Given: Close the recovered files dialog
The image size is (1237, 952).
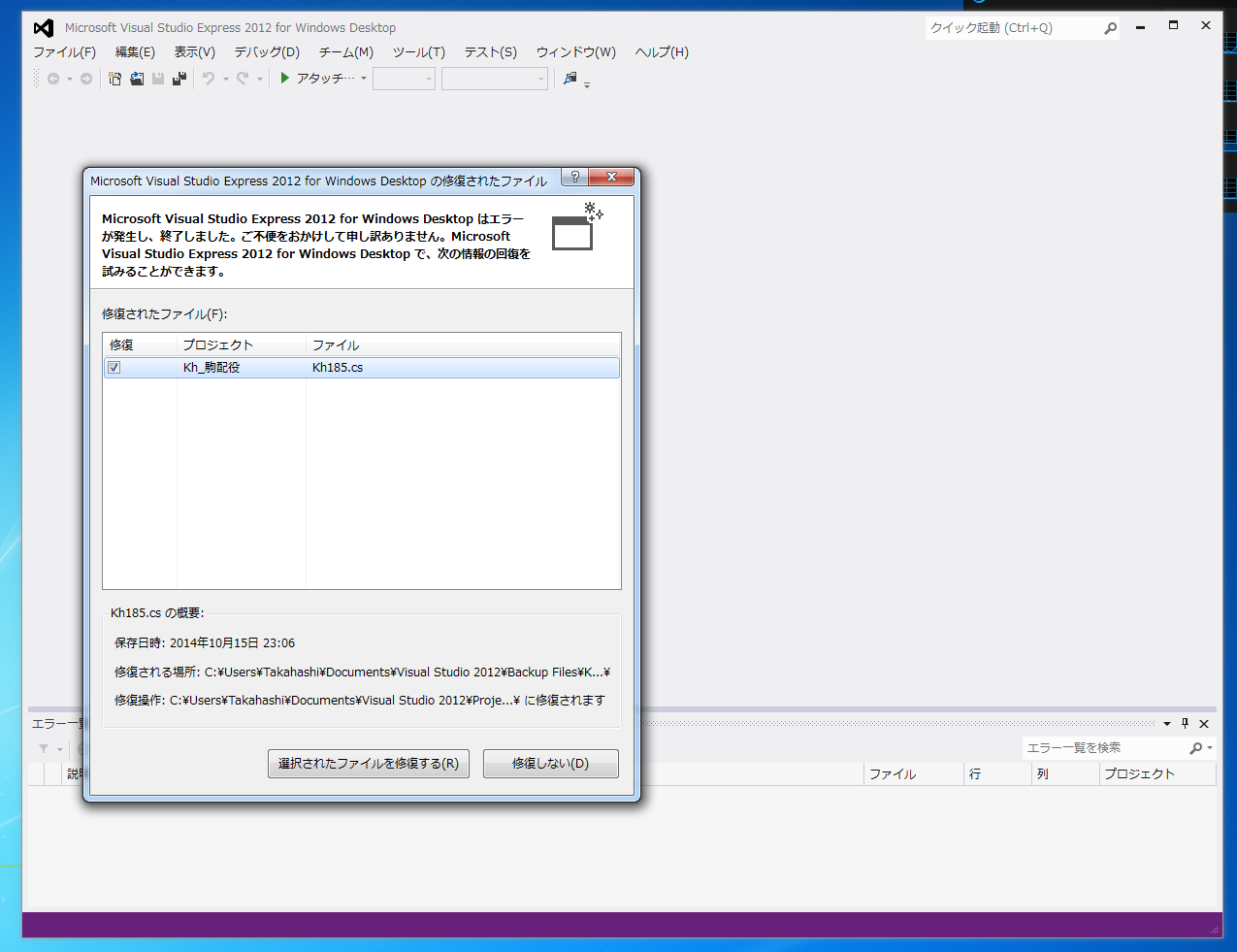Looking at the screenshot, I should (611, 177).
